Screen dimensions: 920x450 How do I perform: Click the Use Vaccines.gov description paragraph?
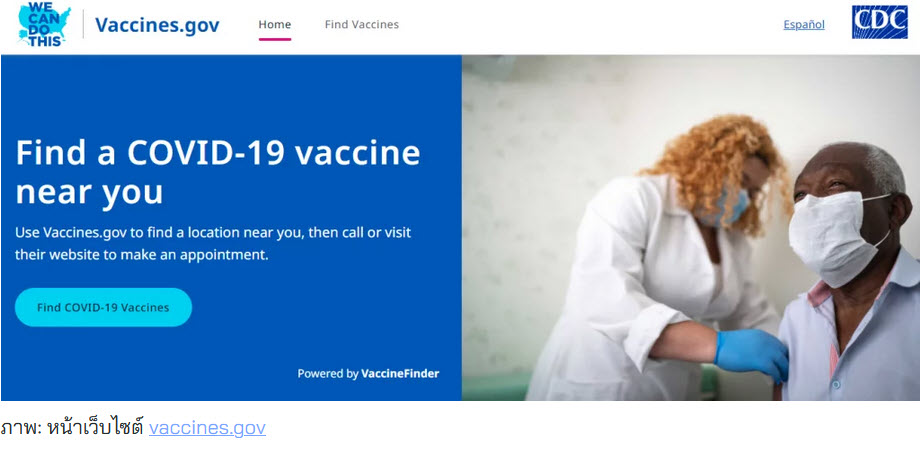(213, 244)
